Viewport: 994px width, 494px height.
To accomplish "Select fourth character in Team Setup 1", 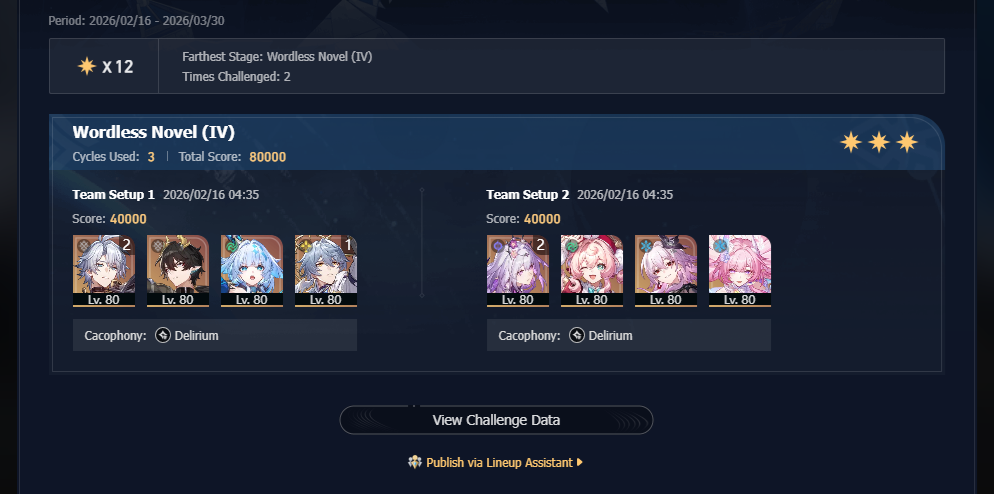I will pyautogui.click(x=326, y=271).
